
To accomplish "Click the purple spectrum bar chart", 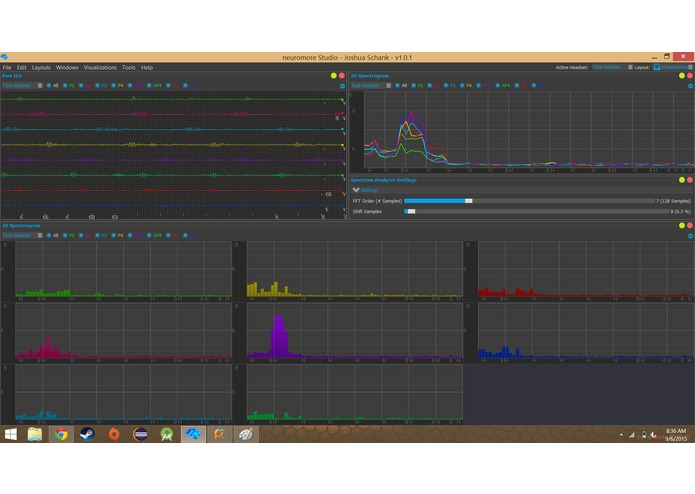I will coord(355,333).
